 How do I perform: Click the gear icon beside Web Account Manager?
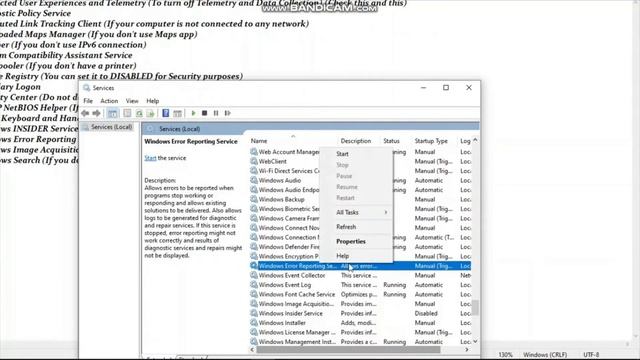pyautogui.click(x=254, y=152)
